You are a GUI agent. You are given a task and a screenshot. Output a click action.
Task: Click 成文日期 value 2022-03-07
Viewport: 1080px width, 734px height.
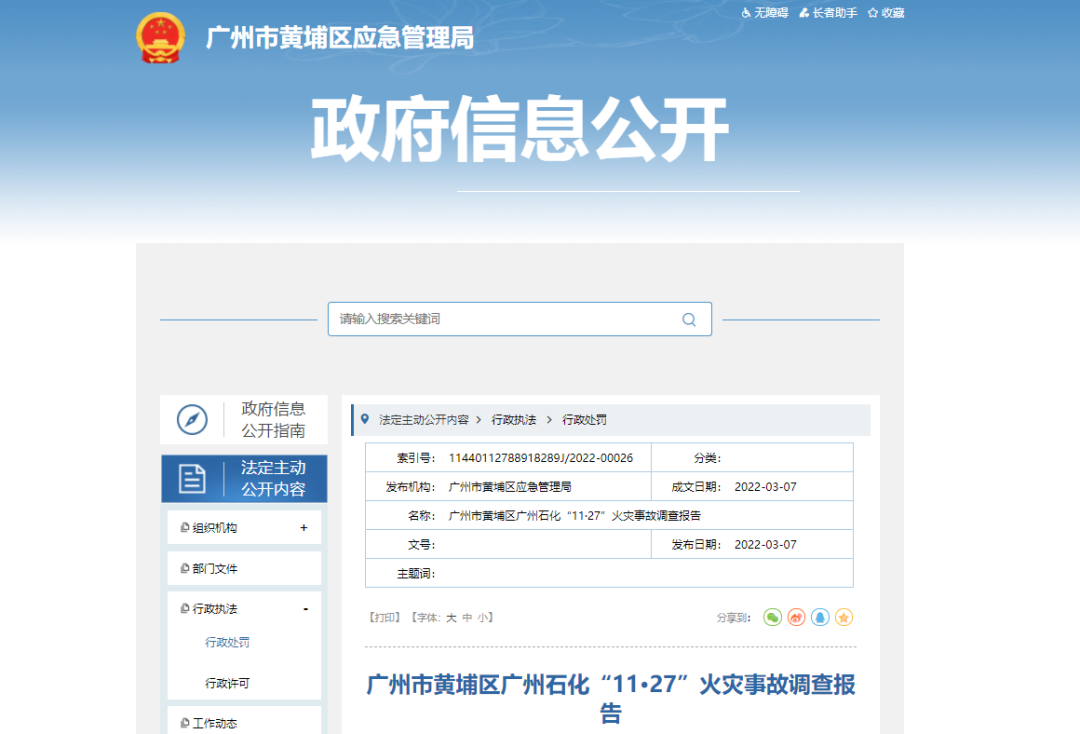[765, 487]
